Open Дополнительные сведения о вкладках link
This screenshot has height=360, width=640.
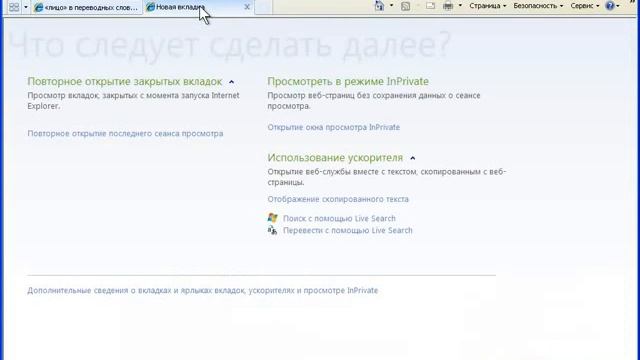click(x=202, y=291)
